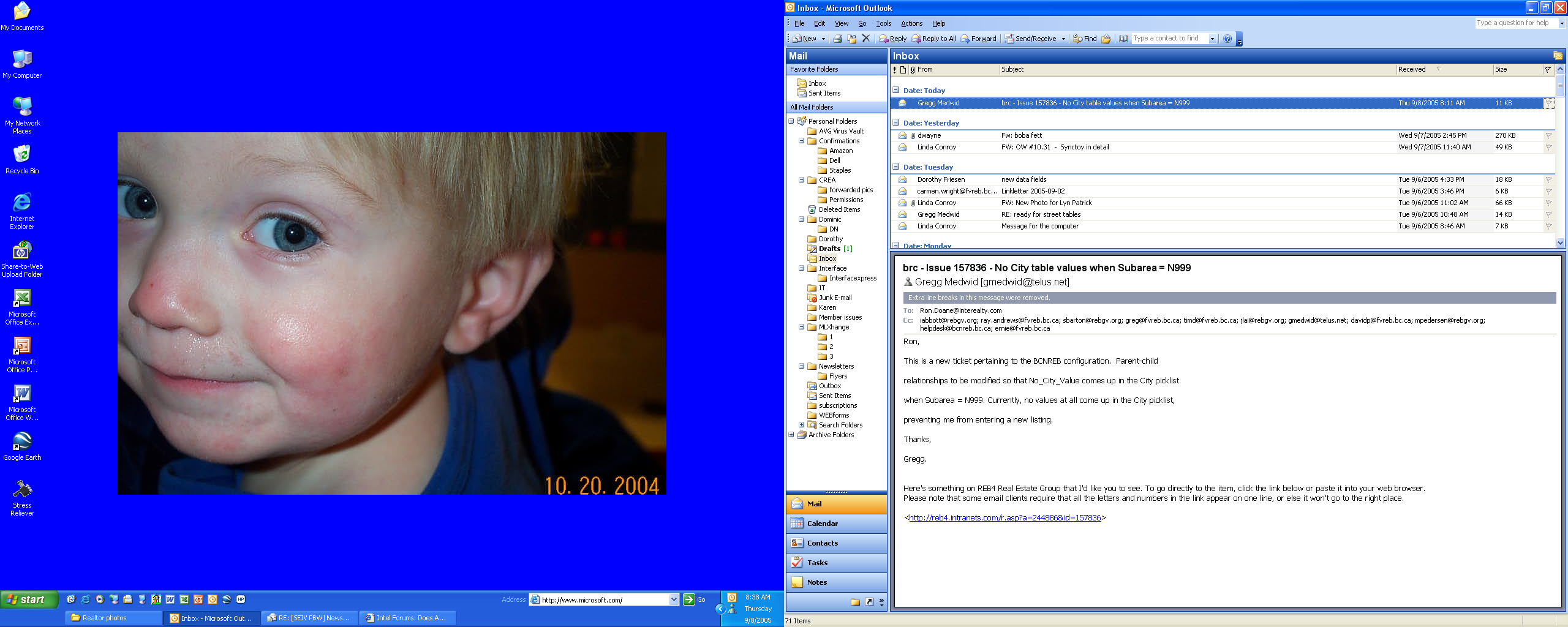Viewport: 1568px width, 627px height.
Task: Click the reb4.intranets.com link in email
Action: click(1005, 518)
